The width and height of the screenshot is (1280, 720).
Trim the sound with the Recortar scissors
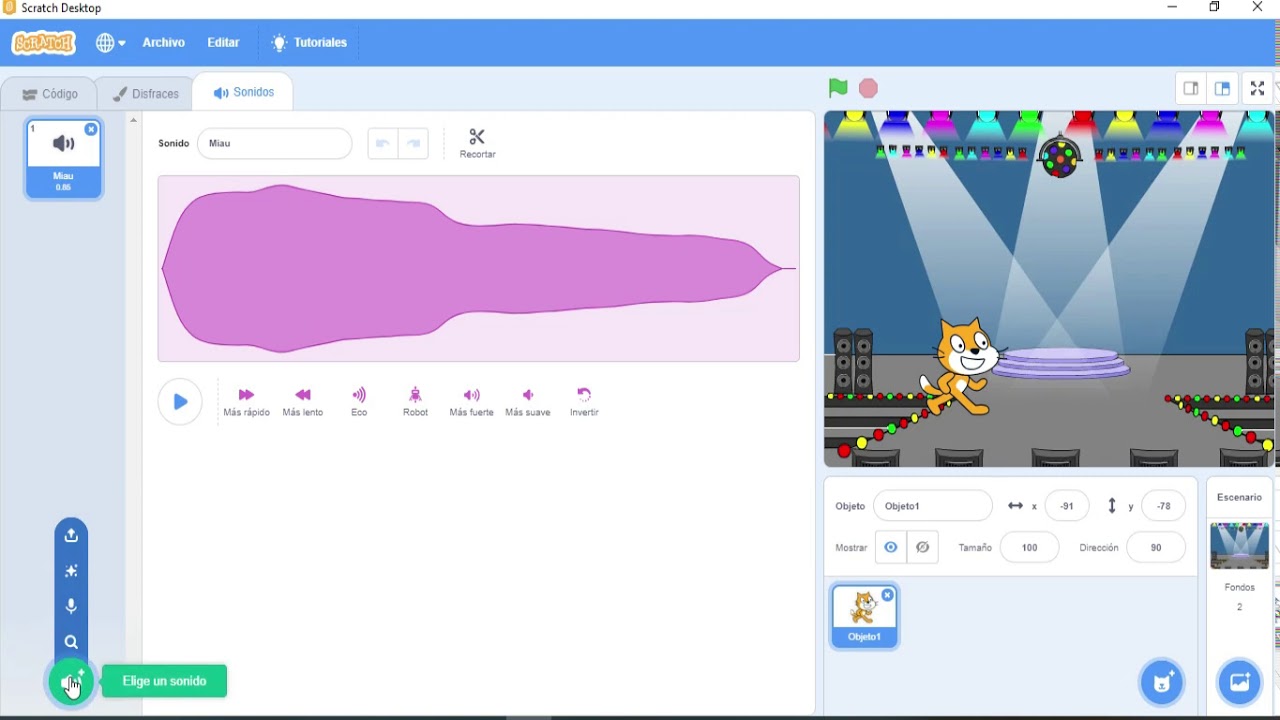pos(477,143)
